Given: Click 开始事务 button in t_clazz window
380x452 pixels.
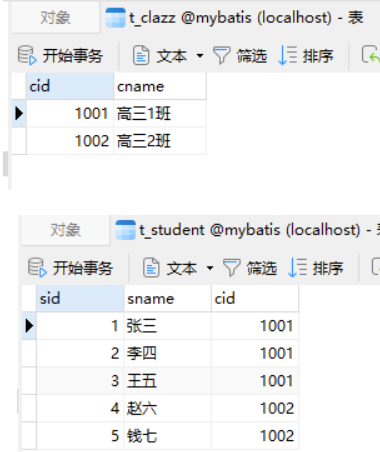Looking at the screenshot, I should (60, 55).
